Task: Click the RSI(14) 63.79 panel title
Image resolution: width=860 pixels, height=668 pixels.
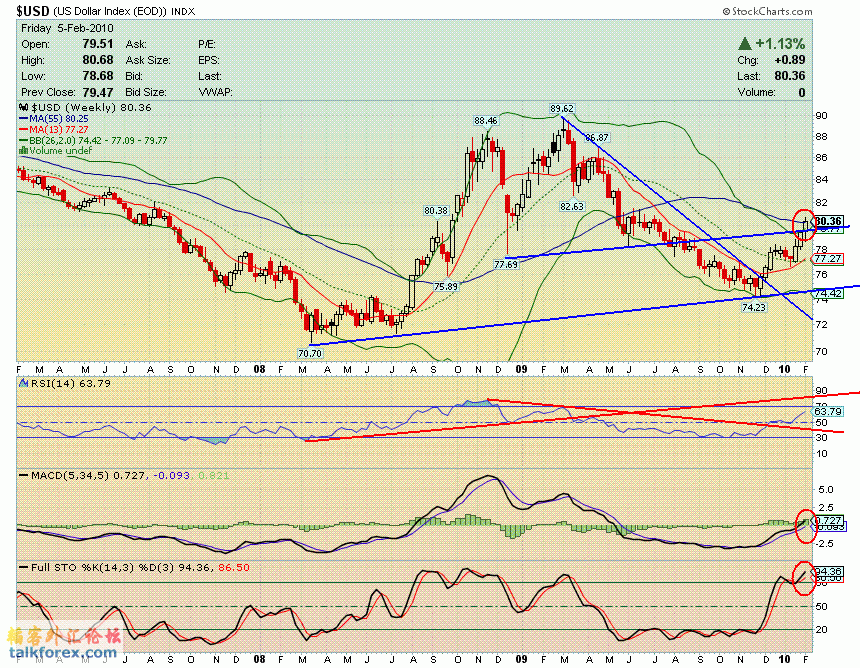Action: (65, 383)
